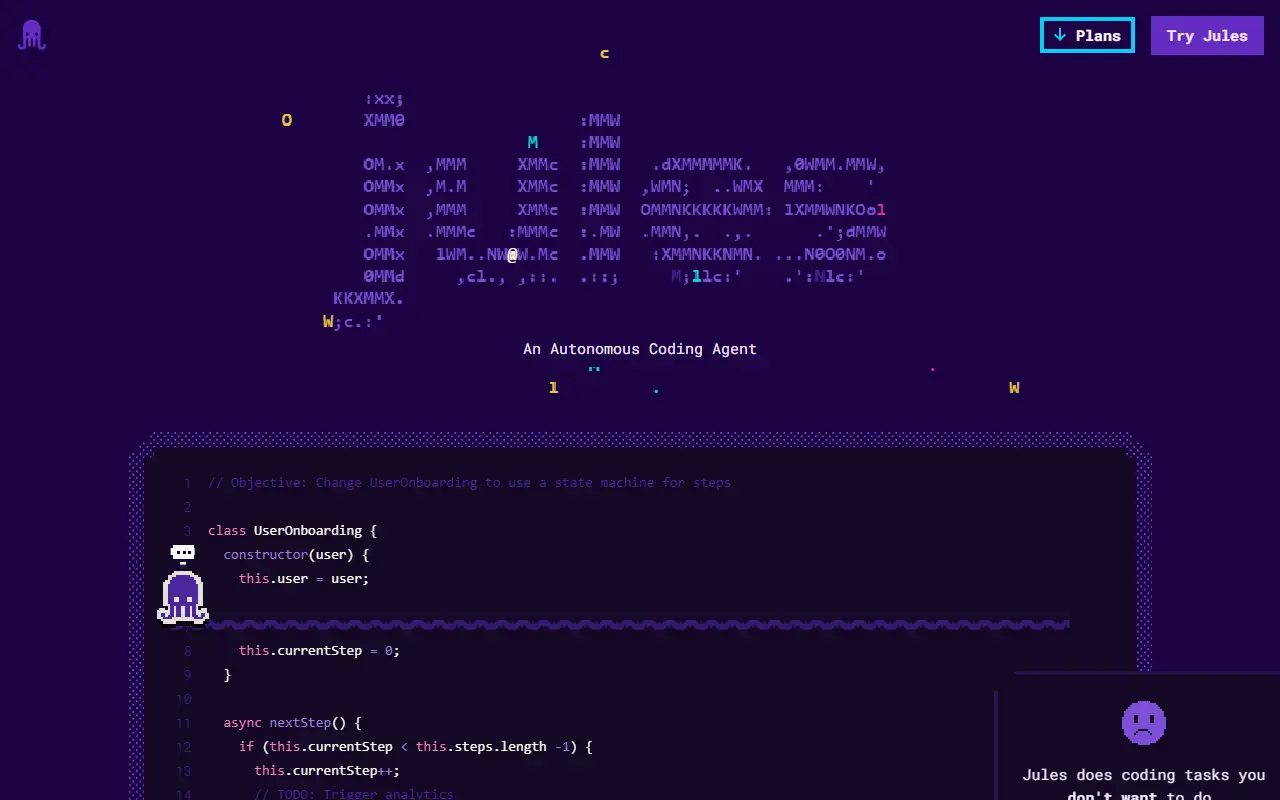Image resolution: width=1280 pixels, height=800 pixels.
Task: Click the sad face icon in the card
Action: tap(1144, 722)
